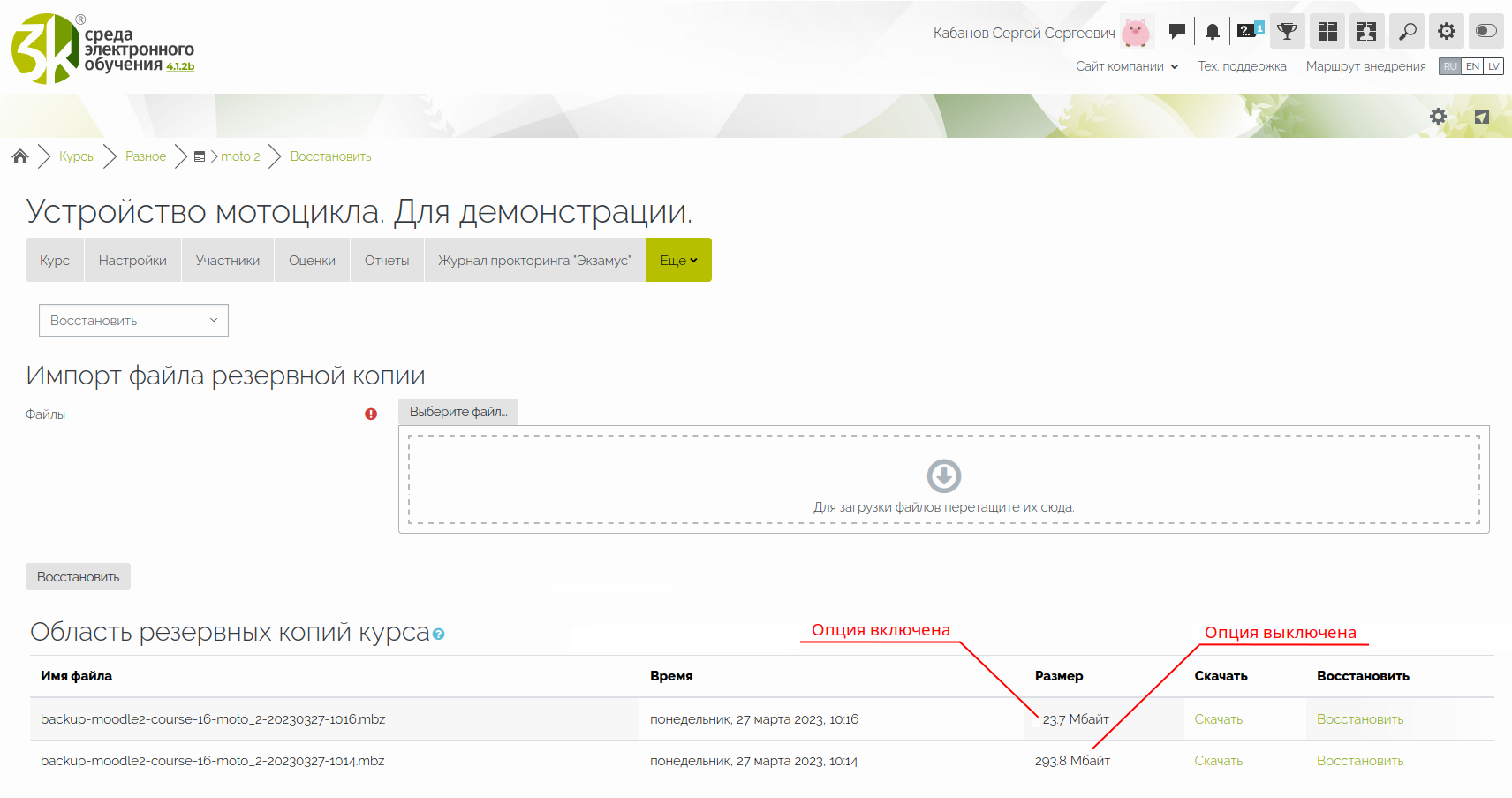Click the trophy achievements icon
Viewport: 1512px width, 798px height.
tap(1288, 32)
